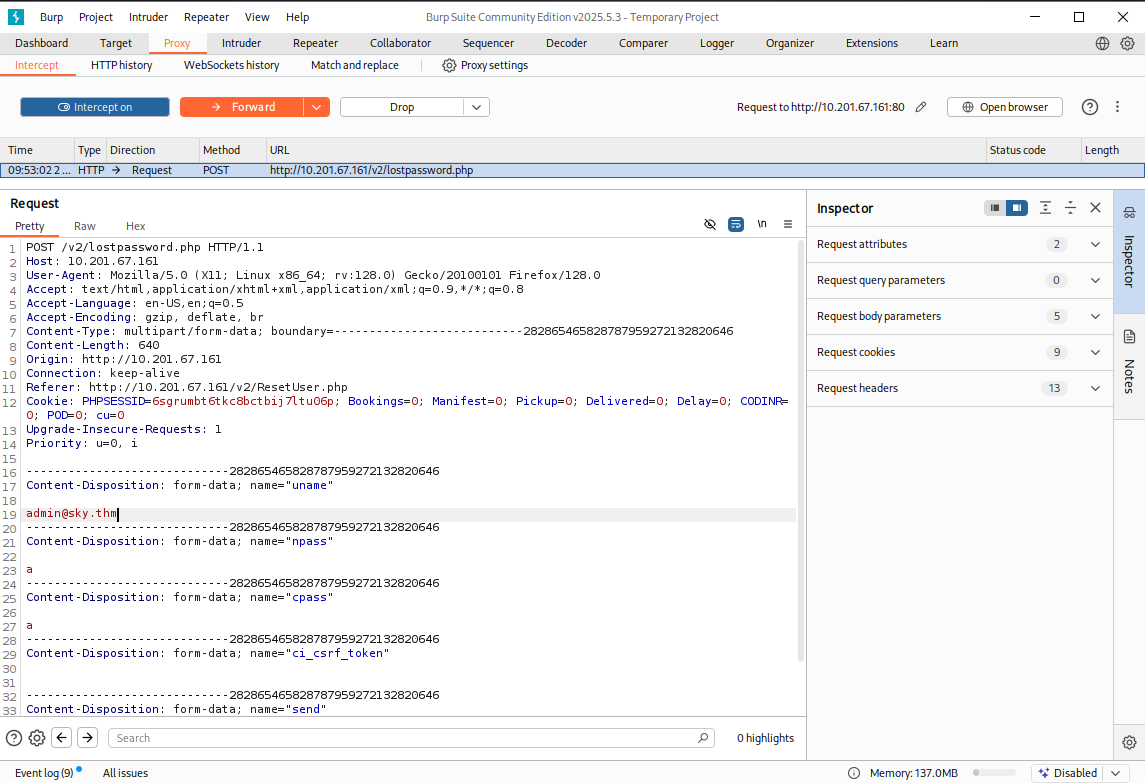Expand Request headers section
Image resolution: width=1145 pixels, height=783 pixels.
(960, 388)
